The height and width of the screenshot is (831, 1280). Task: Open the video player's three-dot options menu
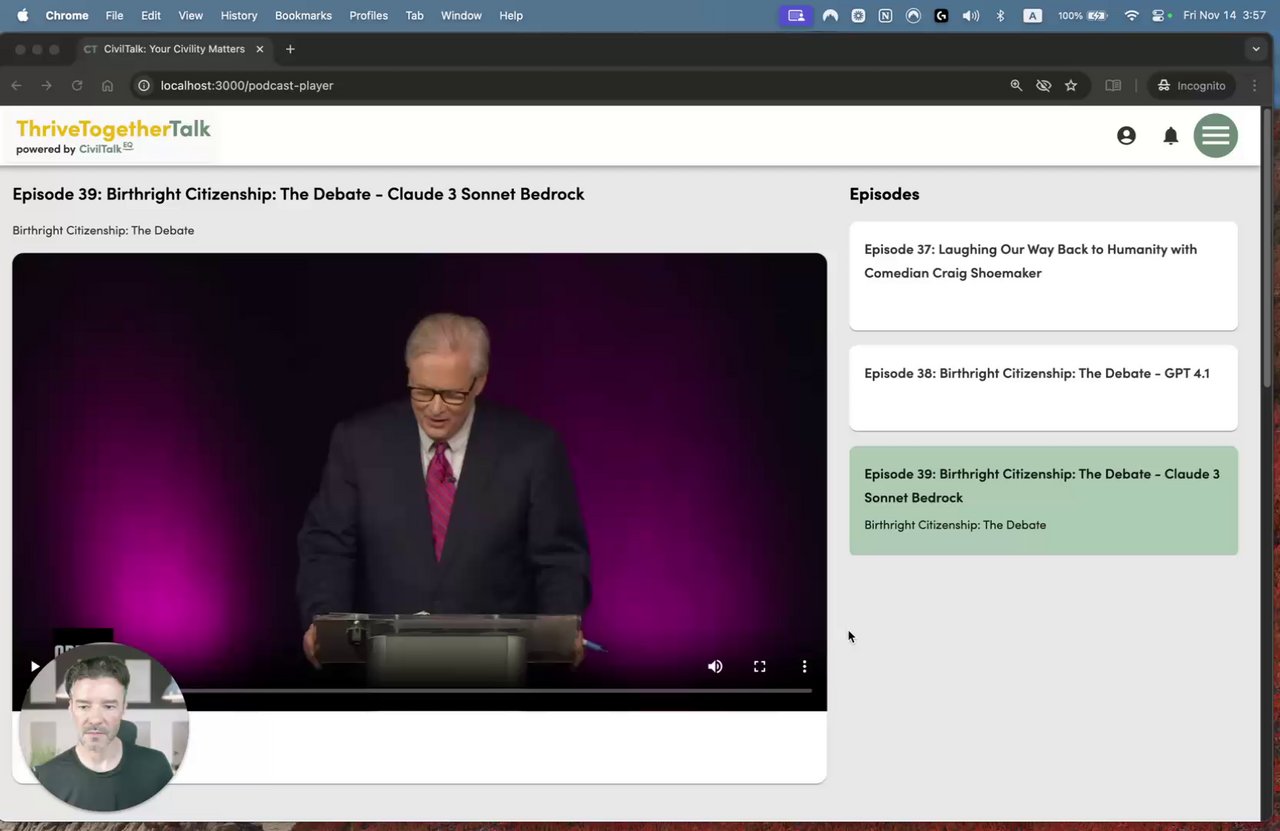click(804, 666)
